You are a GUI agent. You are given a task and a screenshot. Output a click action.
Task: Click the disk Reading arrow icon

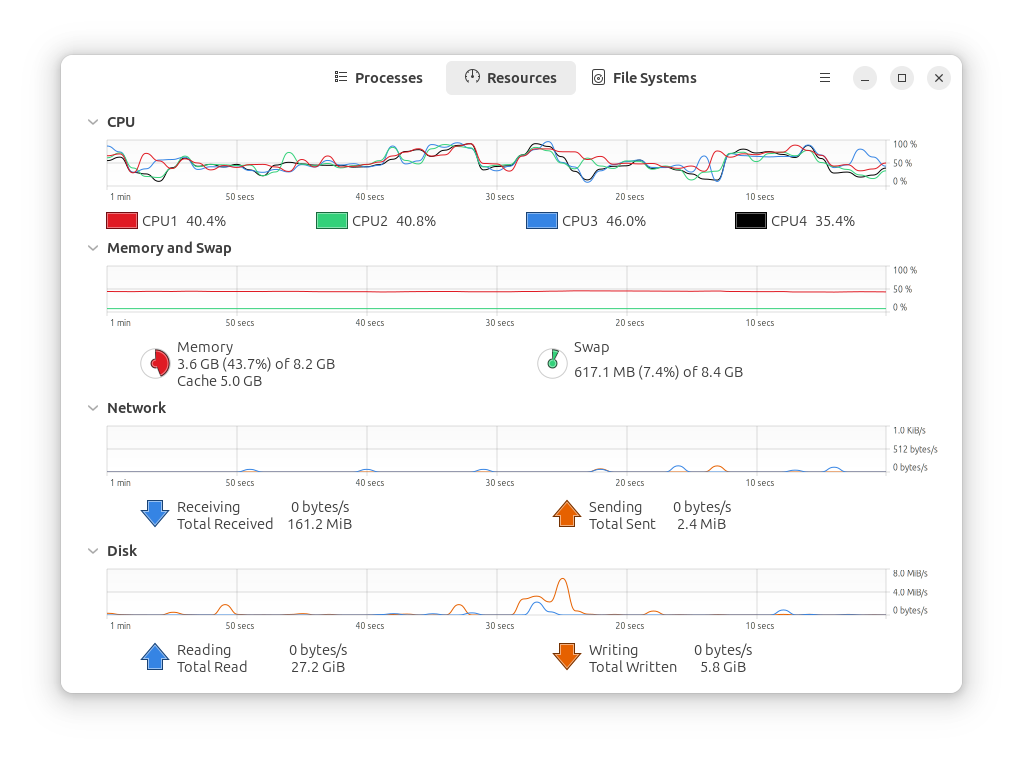[x=155, y=657]
